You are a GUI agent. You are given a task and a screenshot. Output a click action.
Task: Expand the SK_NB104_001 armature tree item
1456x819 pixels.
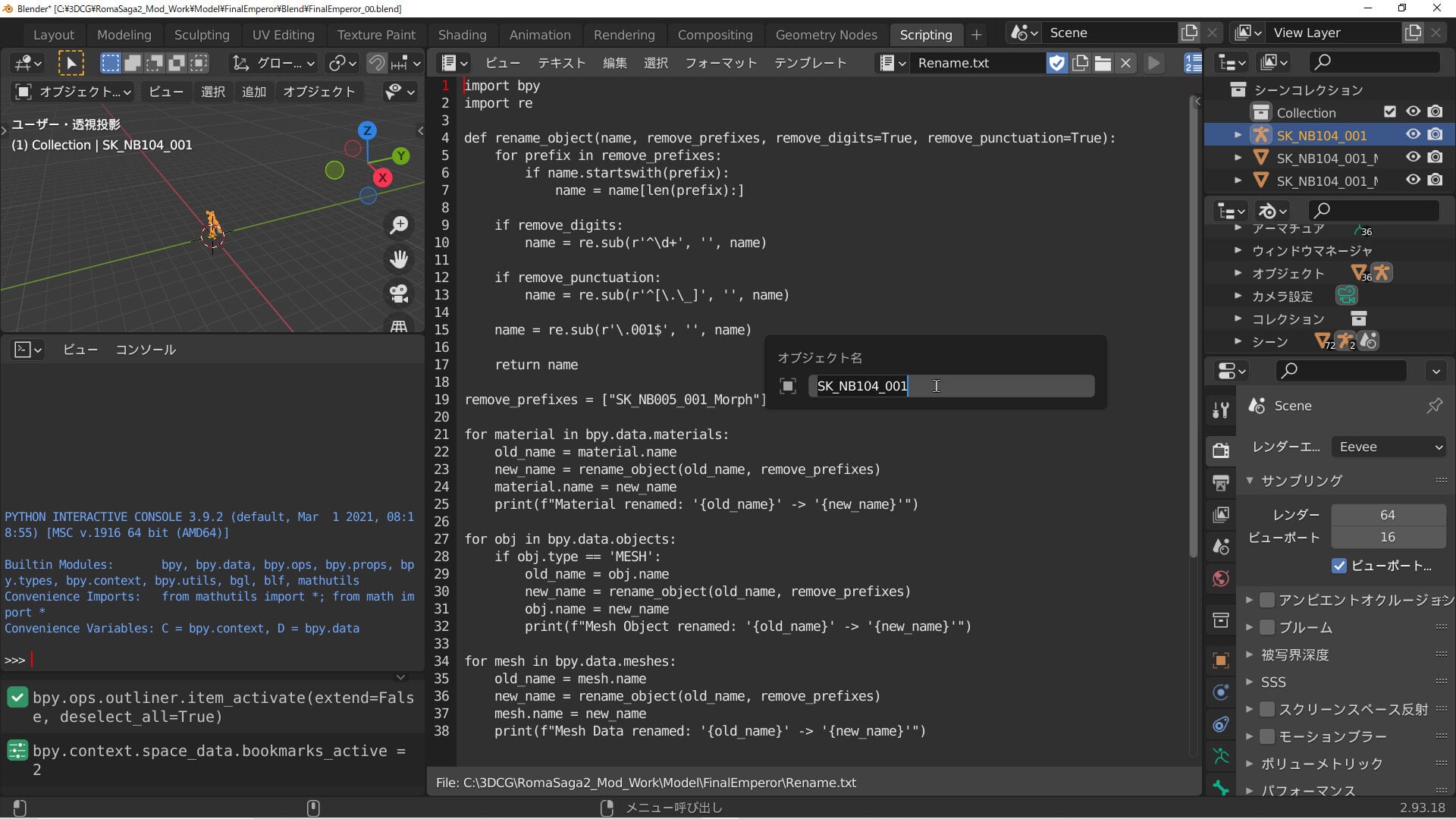click(1238, 135)
